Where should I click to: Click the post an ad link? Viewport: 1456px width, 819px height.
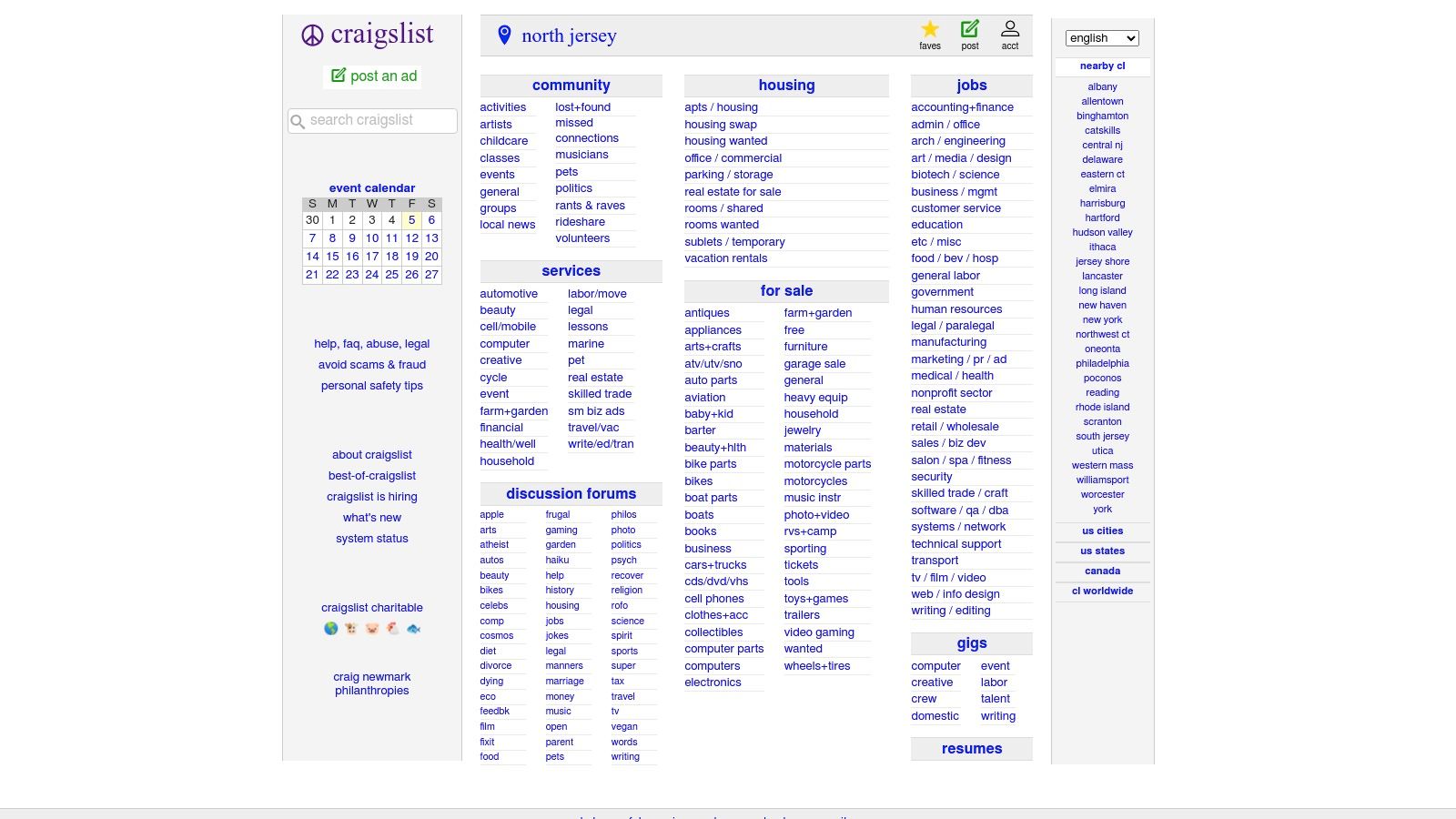pyautogui.click(x=381, y=77)
